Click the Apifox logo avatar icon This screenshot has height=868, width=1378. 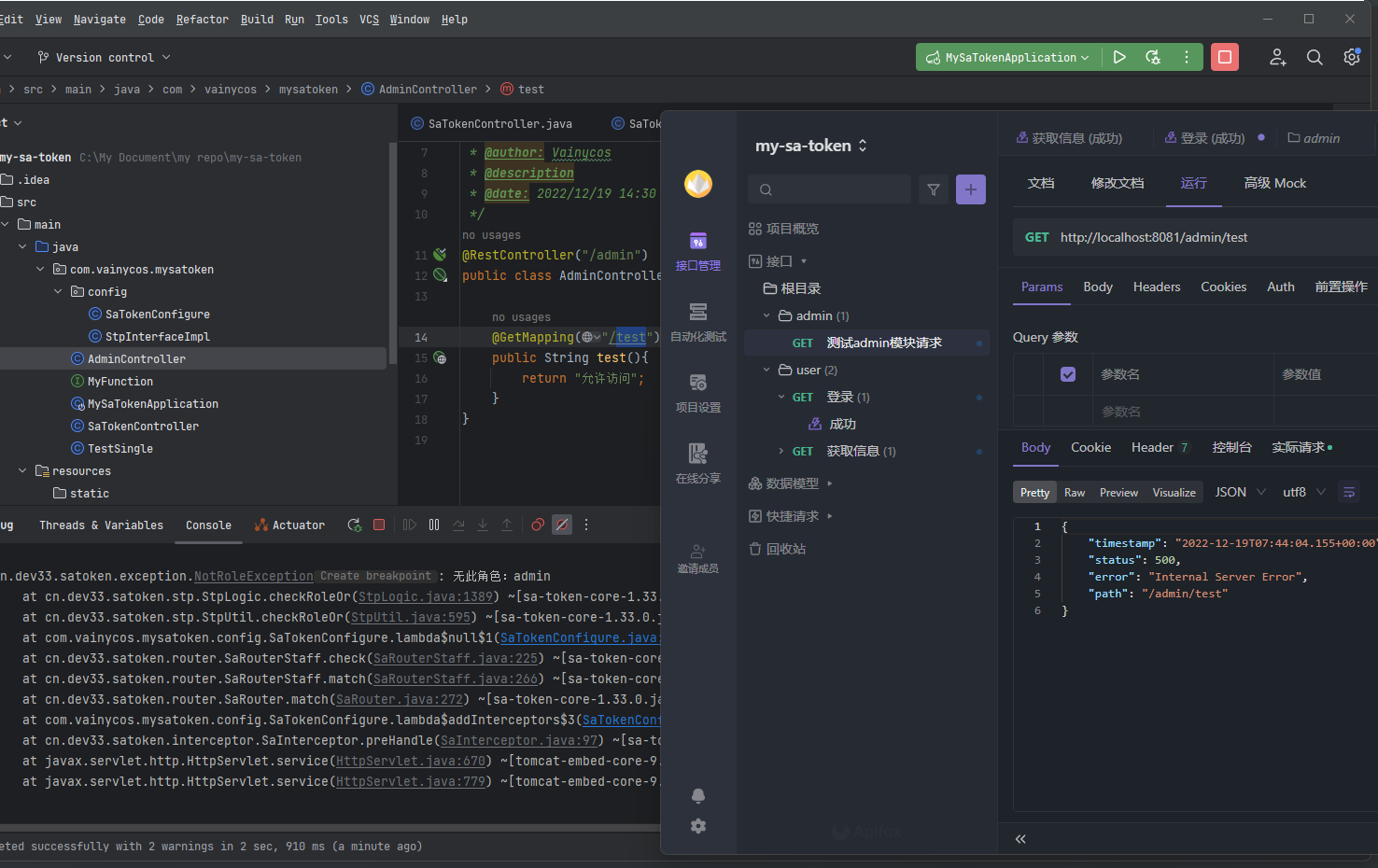point(698,184)
